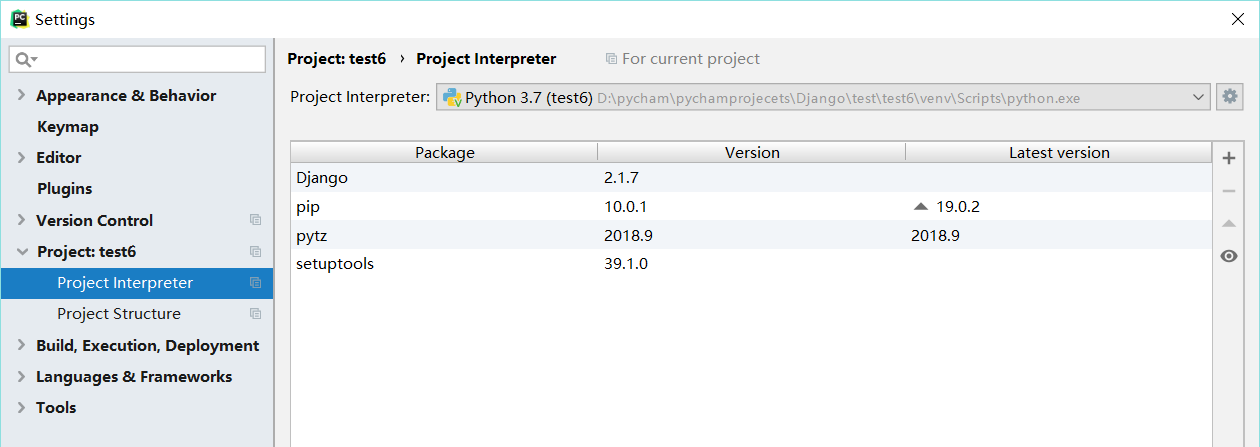Close the Settings window

pyautogui.click(x=1237, y=19)
